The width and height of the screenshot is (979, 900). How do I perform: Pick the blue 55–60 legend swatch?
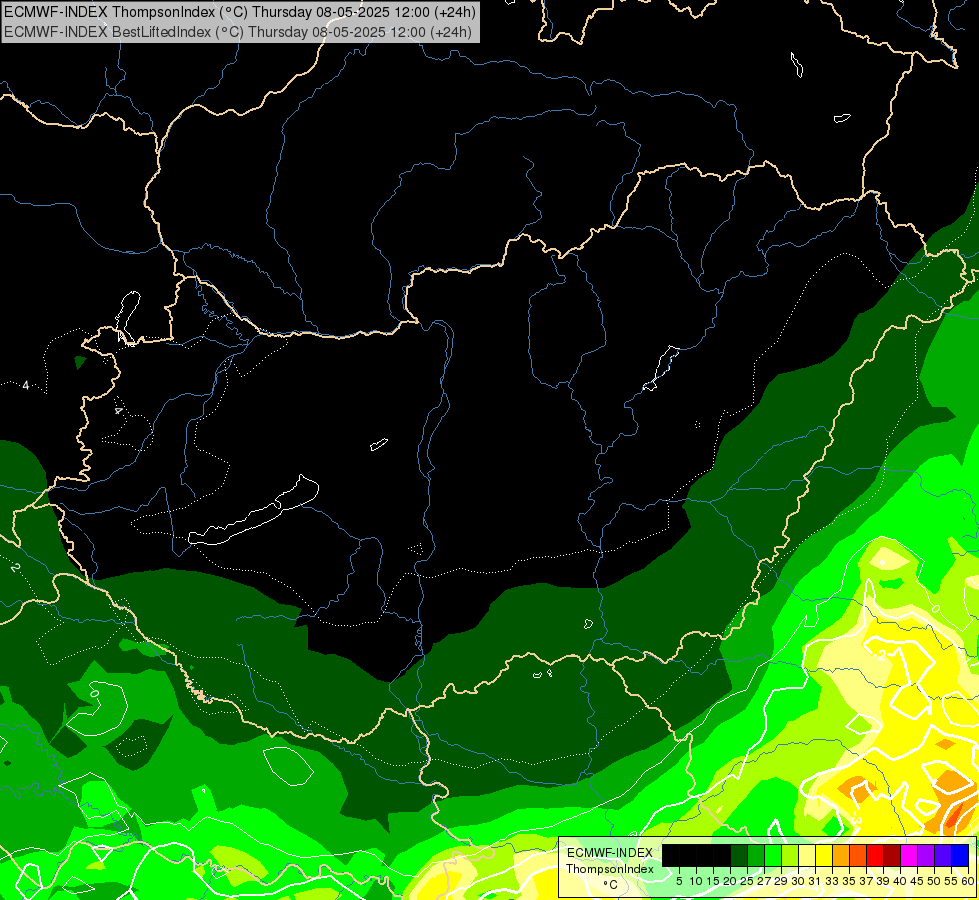tap(960, 856)
